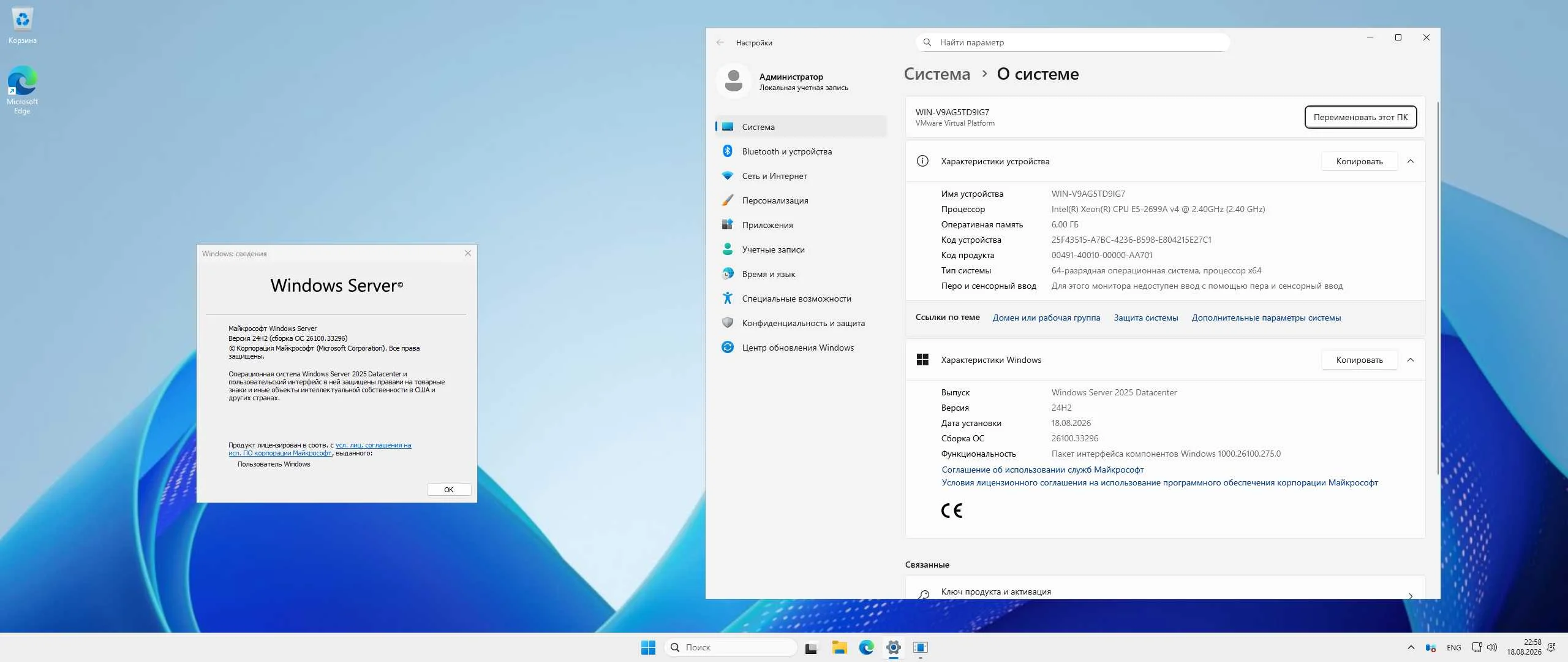The width and height of the screenshot is (1568, 662).
Task: Click the edition value Windows Server 2025 Datacenter
Action: (x=1114, y=392)
